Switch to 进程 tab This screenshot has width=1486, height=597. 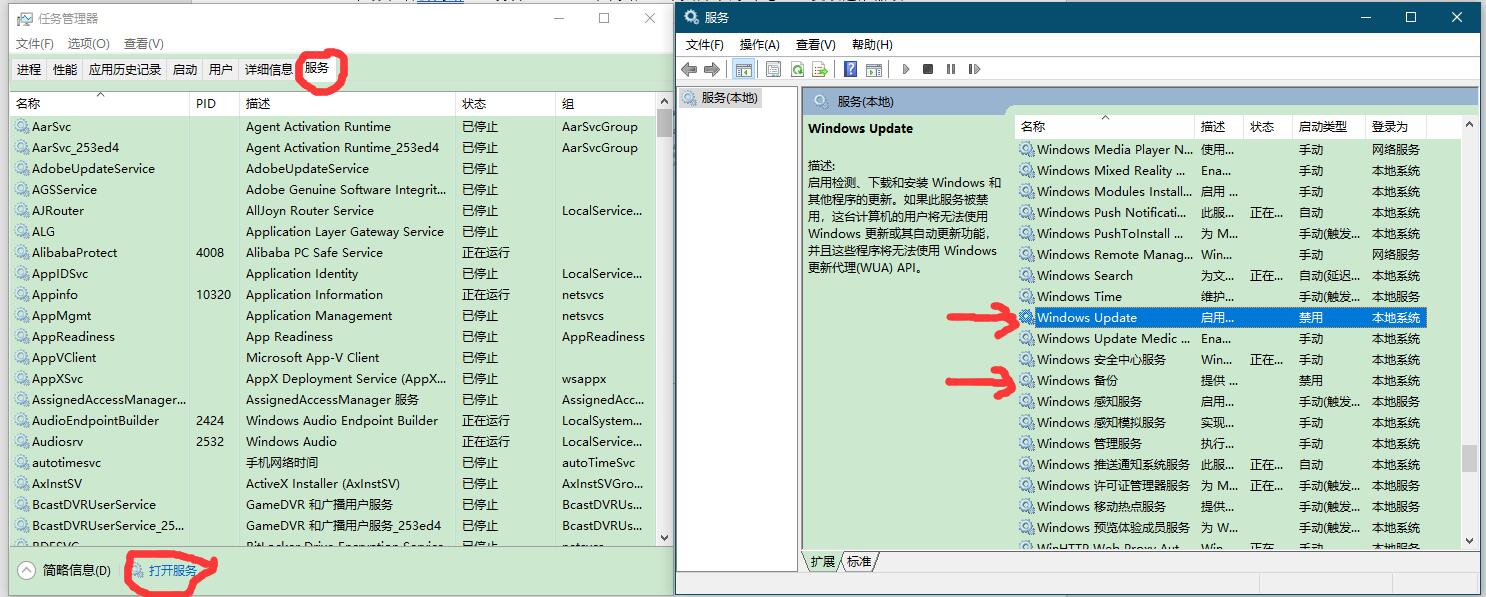[x=29, y=69]
